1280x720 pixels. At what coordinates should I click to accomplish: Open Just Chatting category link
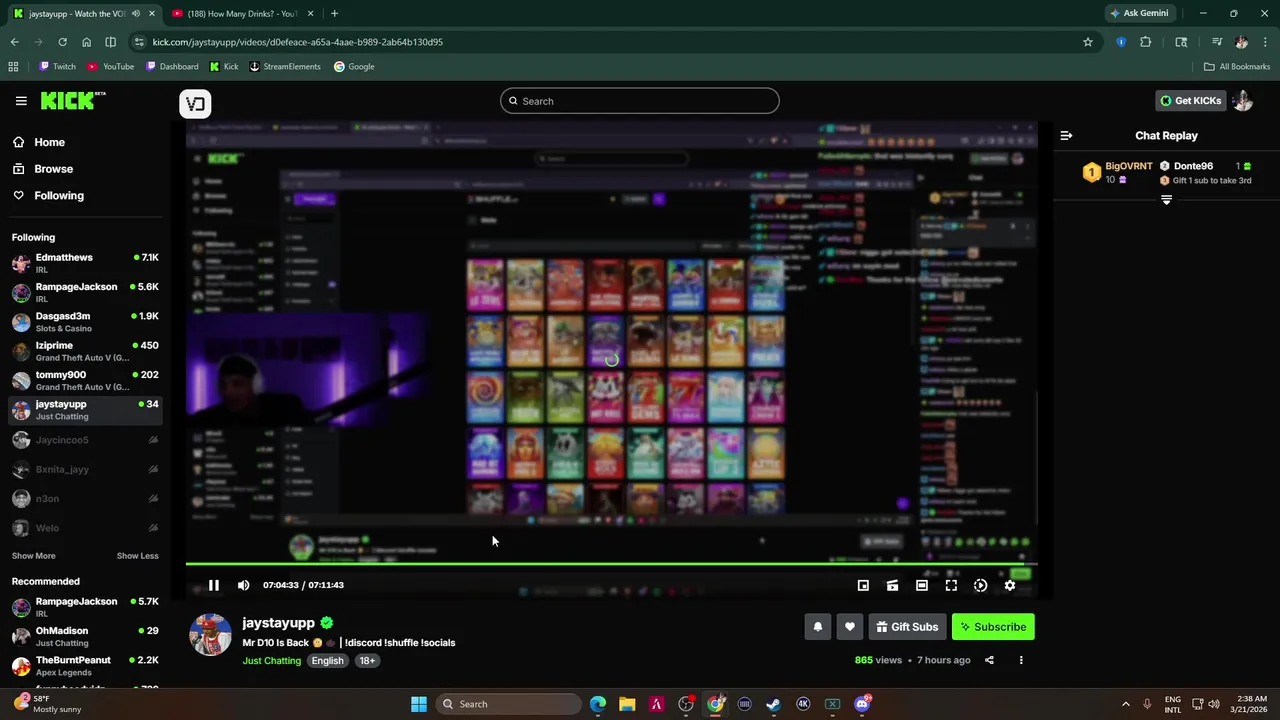tap(271, 661)
